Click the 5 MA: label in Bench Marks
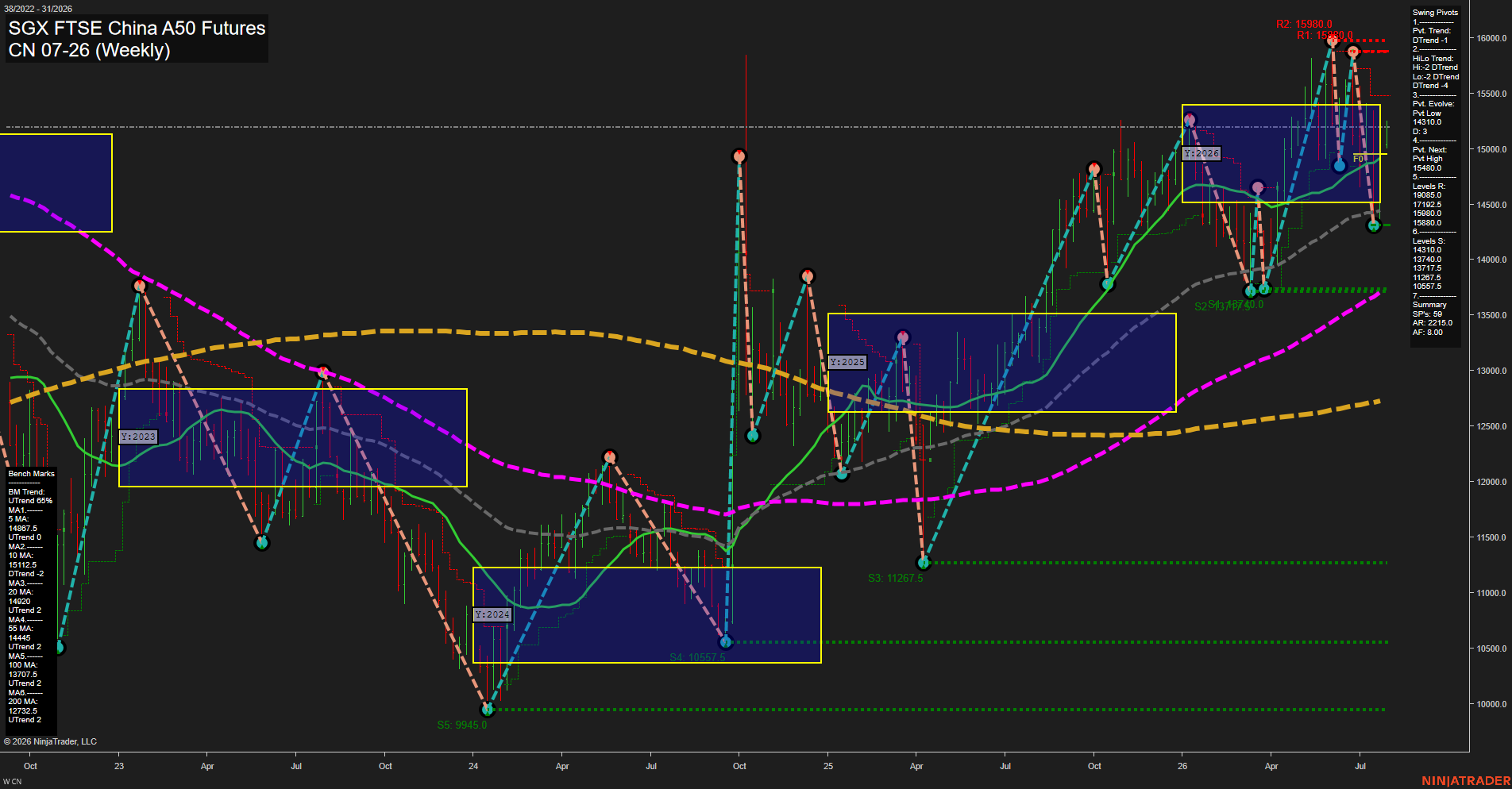1512x789 pixels. (x=19, y=519)
